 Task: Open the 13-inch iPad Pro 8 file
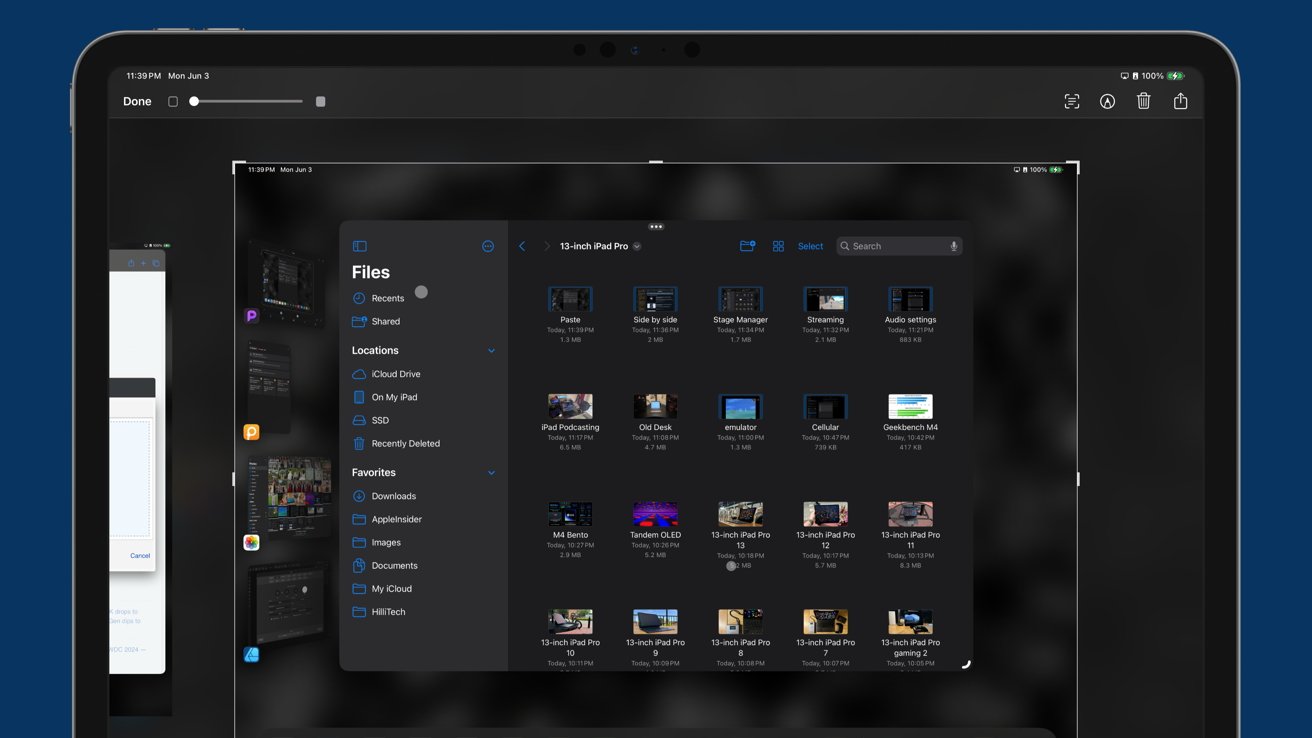point(740,621)
